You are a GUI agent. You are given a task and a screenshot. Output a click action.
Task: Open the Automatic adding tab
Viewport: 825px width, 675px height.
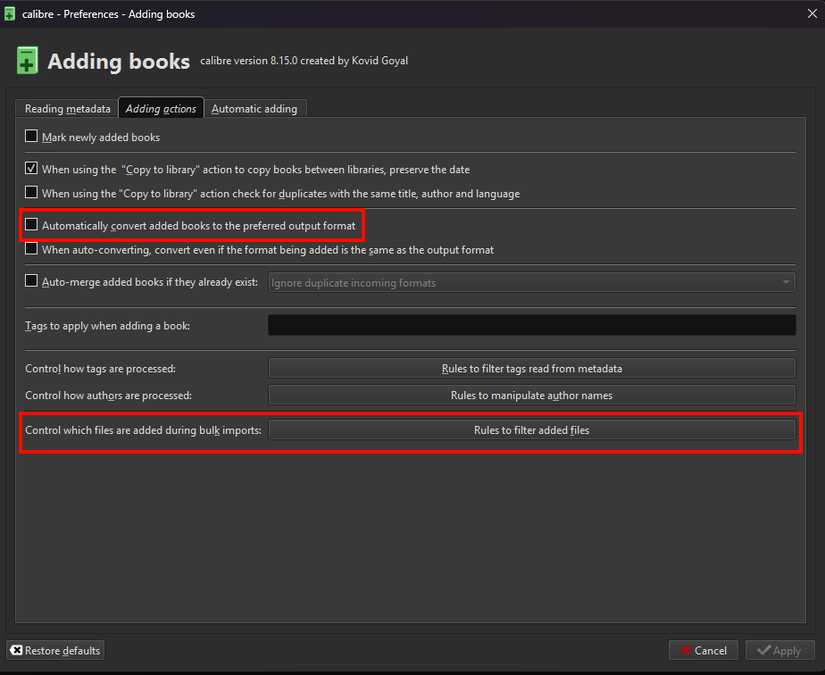pos(255,109)
